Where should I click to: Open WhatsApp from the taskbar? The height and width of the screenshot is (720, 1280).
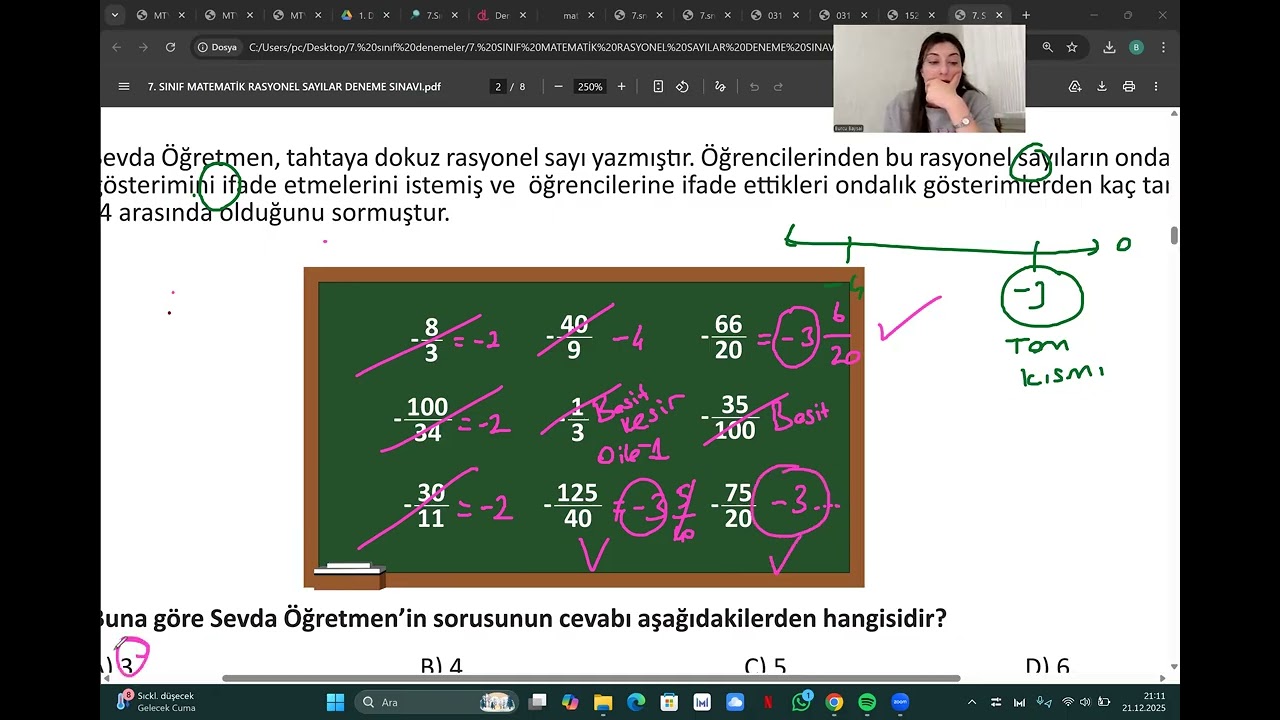point(801,702)
